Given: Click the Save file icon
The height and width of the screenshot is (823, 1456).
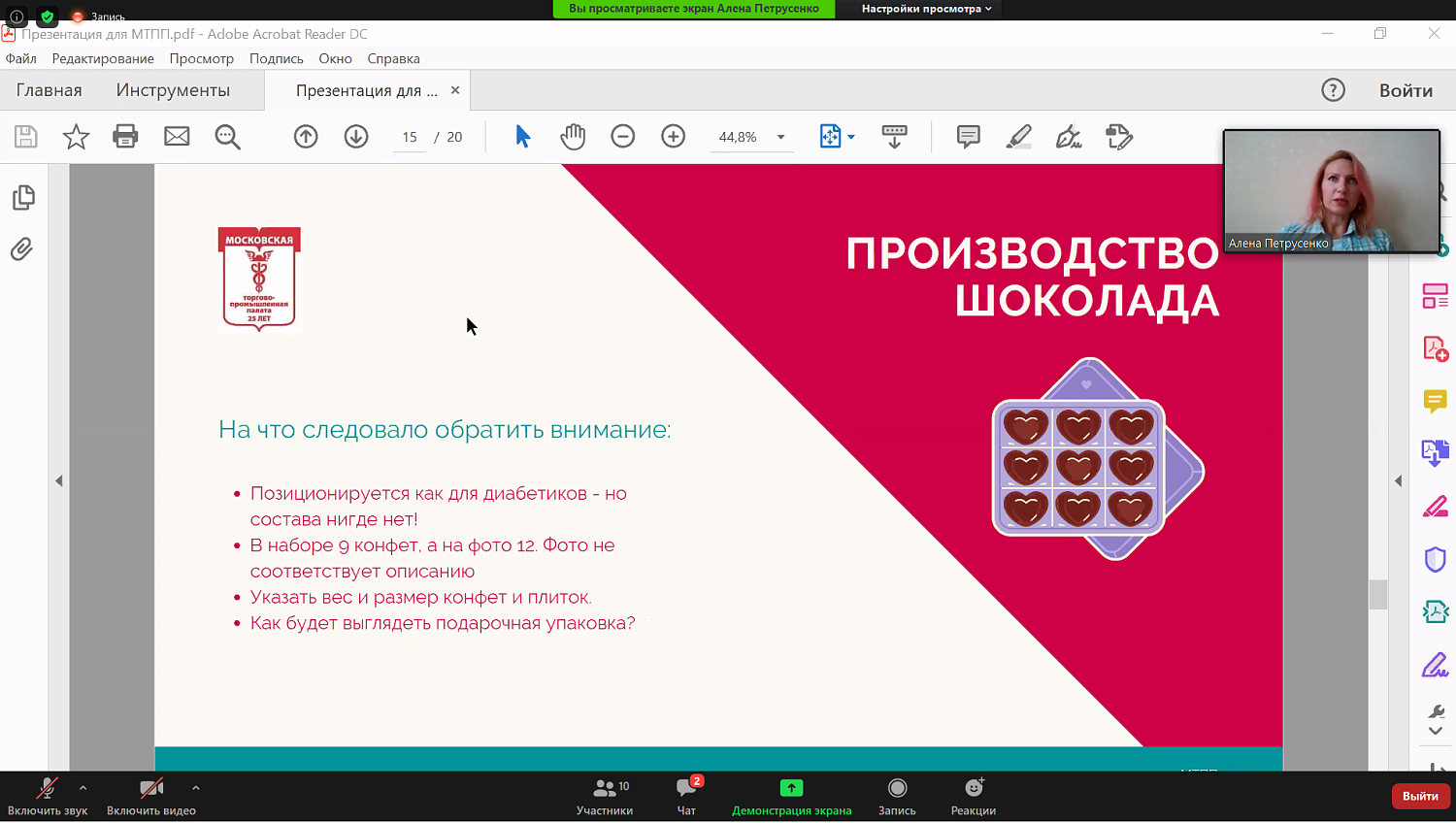Looking at the screenshot, I should click(26, 137).
